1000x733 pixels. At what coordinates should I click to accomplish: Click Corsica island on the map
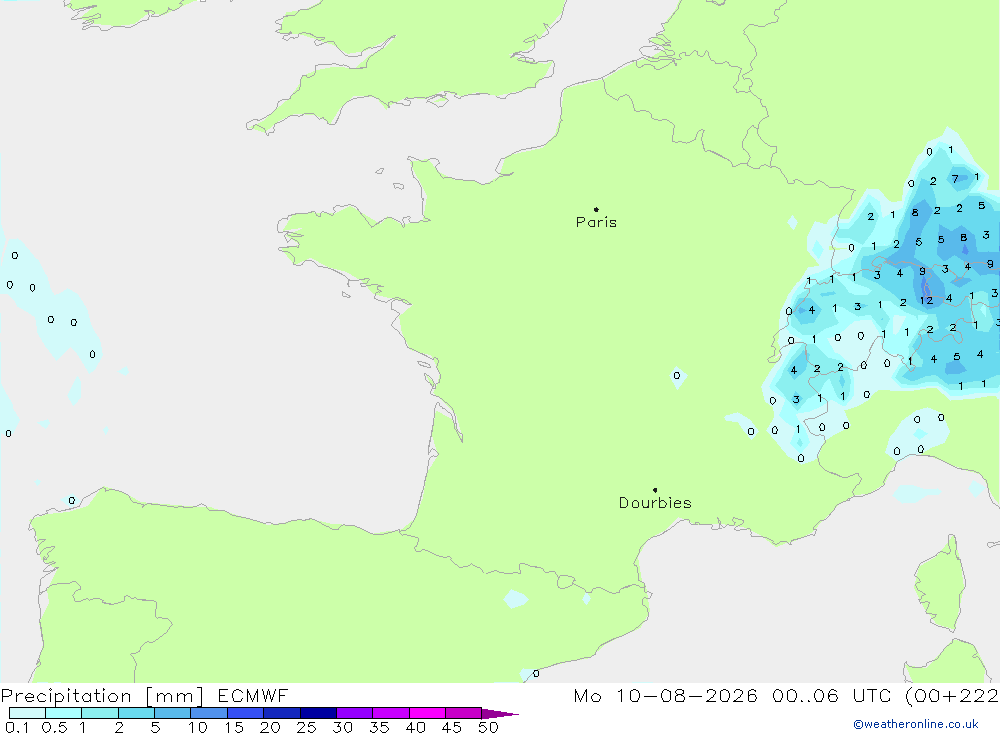coord(940,586)
